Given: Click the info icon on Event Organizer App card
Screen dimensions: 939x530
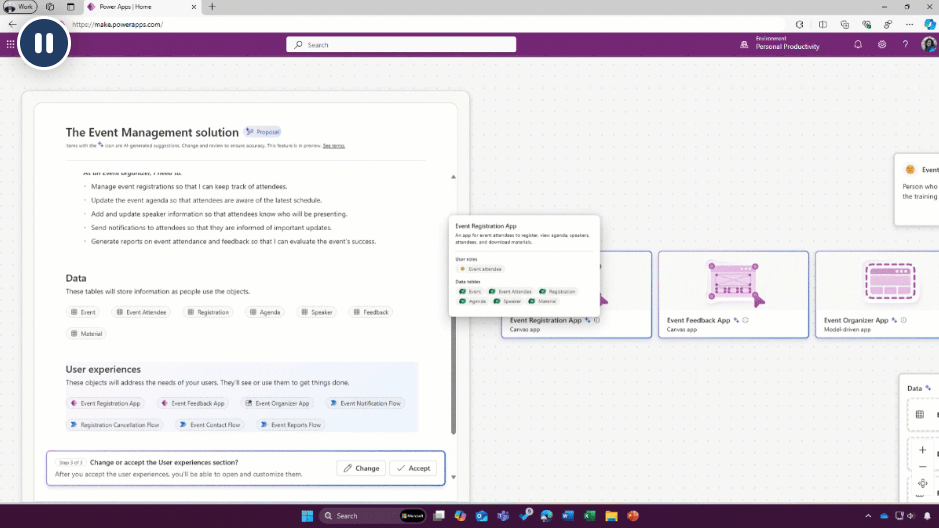Looking at the screenshot, I should point(904,320).
